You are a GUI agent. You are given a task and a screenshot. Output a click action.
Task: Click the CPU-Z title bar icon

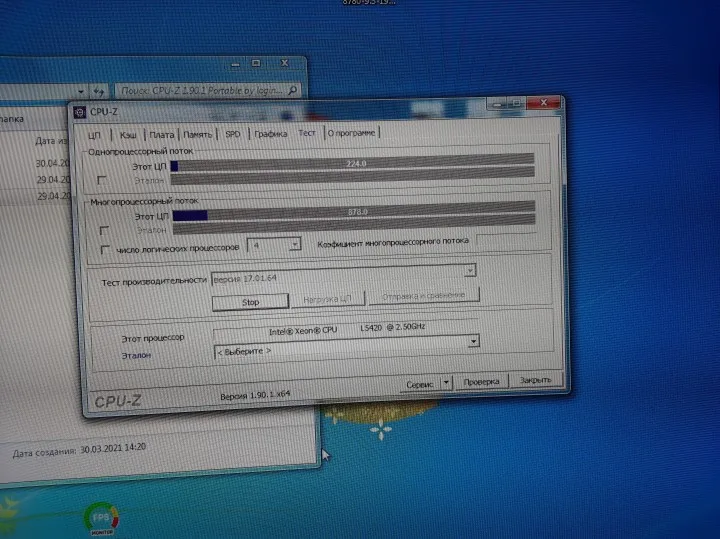[79, 112]
